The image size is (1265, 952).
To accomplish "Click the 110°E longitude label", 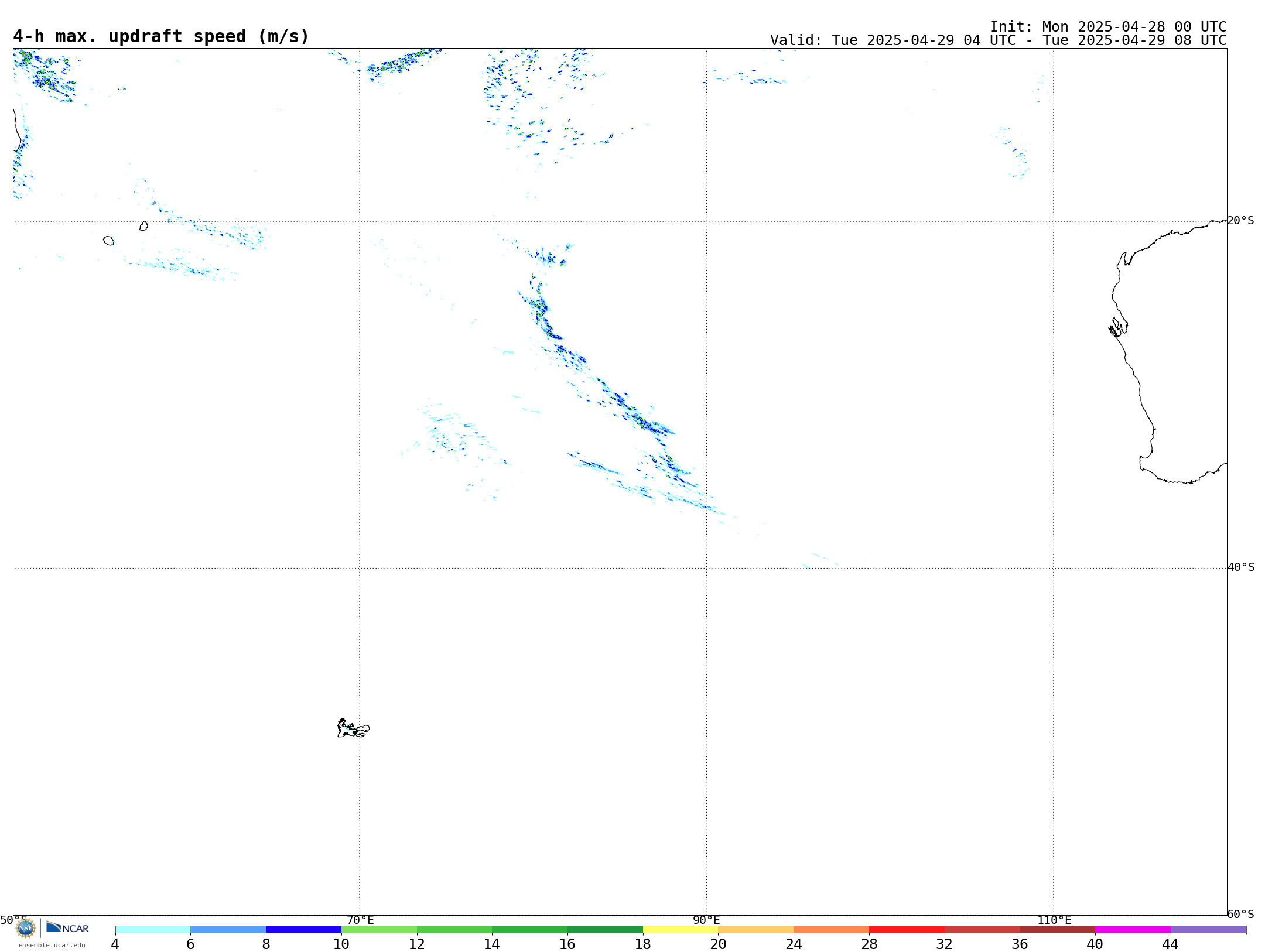I will point(1054,920).
